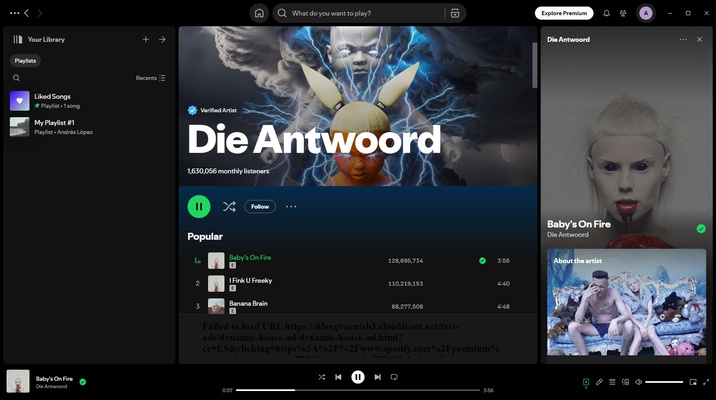The image size is (716, 400).
Task: Click the I Fink U Freeky cover thumbnail
Action: coord(216,284)
